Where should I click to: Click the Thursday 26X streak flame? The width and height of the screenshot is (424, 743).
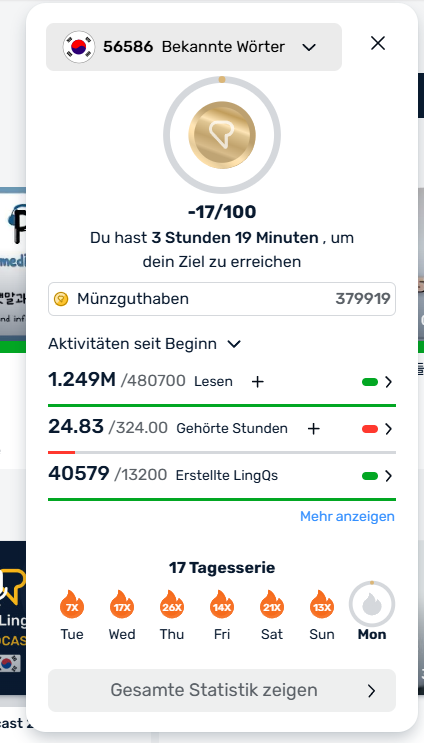pyautogui.click(x=172, y=604)
